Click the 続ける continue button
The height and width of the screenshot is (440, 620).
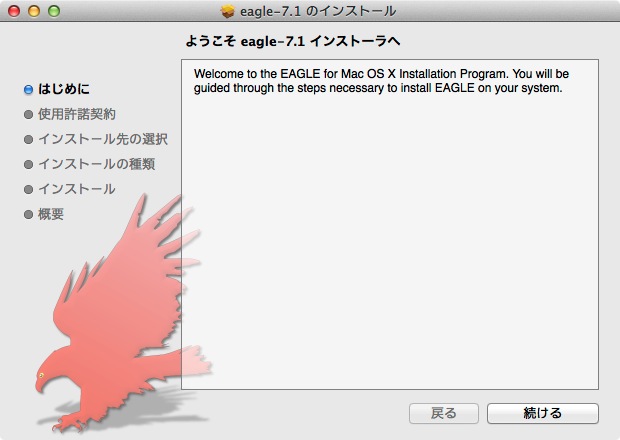click(542, 413)
